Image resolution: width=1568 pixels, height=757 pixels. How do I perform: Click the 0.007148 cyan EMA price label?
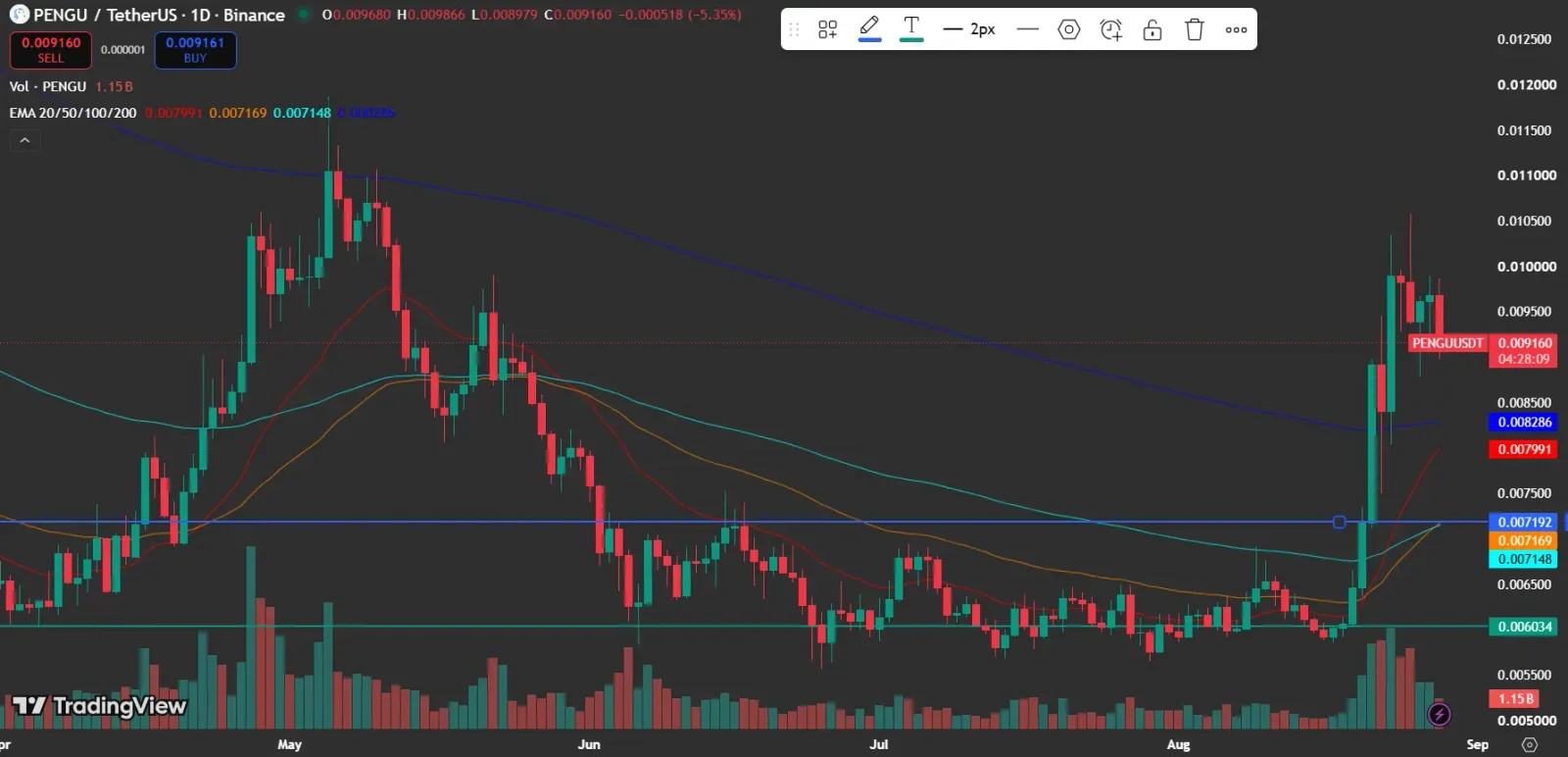click(x=1525, y=559)
